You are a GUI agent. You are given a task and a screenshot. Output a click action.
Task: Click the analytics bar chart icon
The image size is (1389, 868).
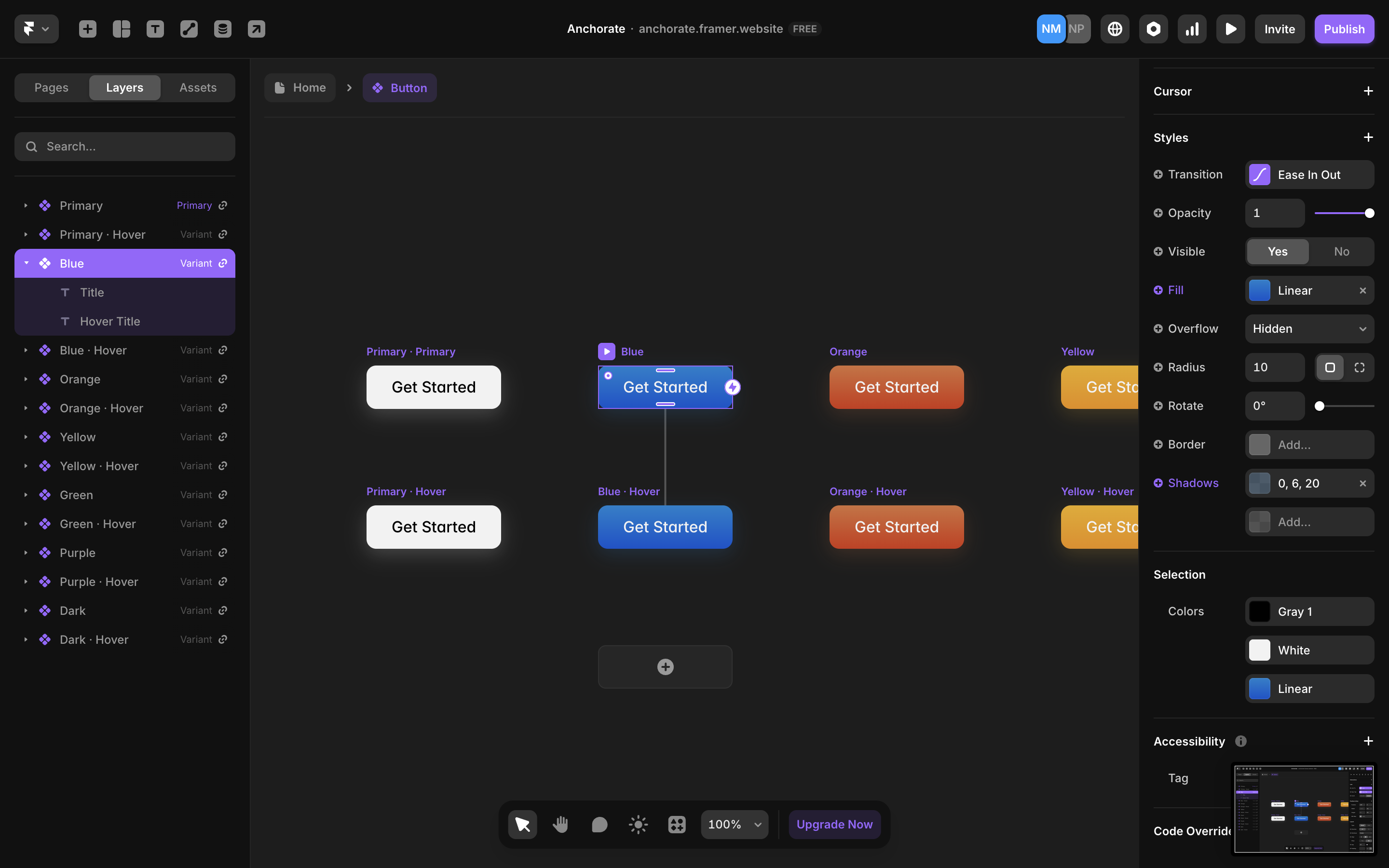[1192, 29]
